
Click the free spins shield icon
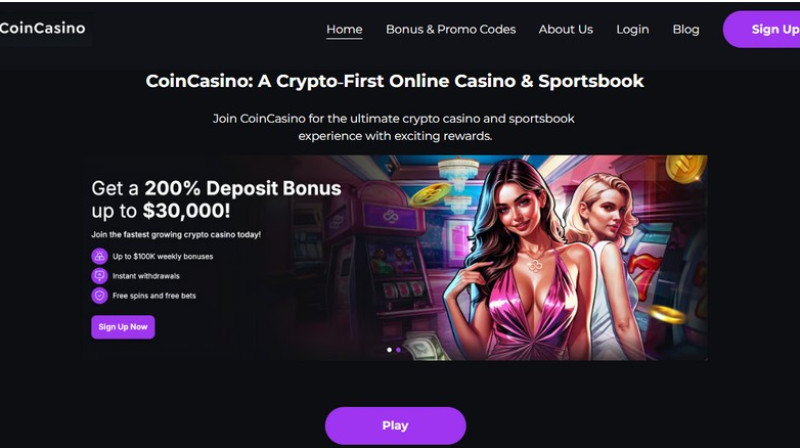click(x=99, y=295)
